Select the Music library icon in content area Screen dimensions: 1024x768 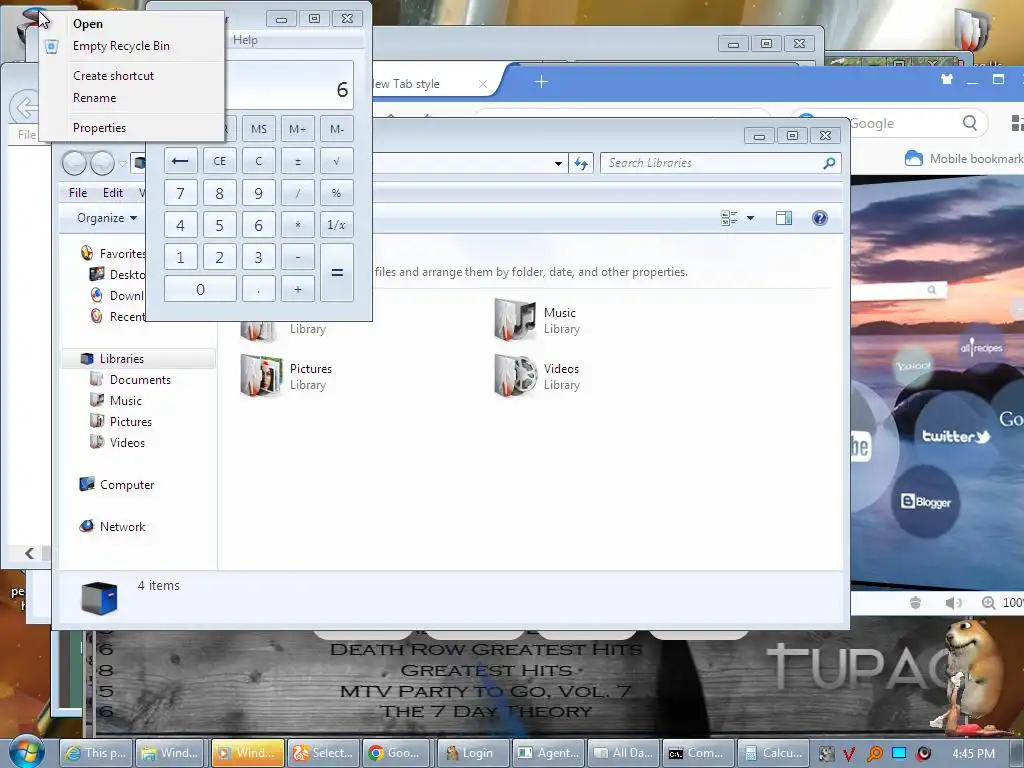click(x=515, y=319)
